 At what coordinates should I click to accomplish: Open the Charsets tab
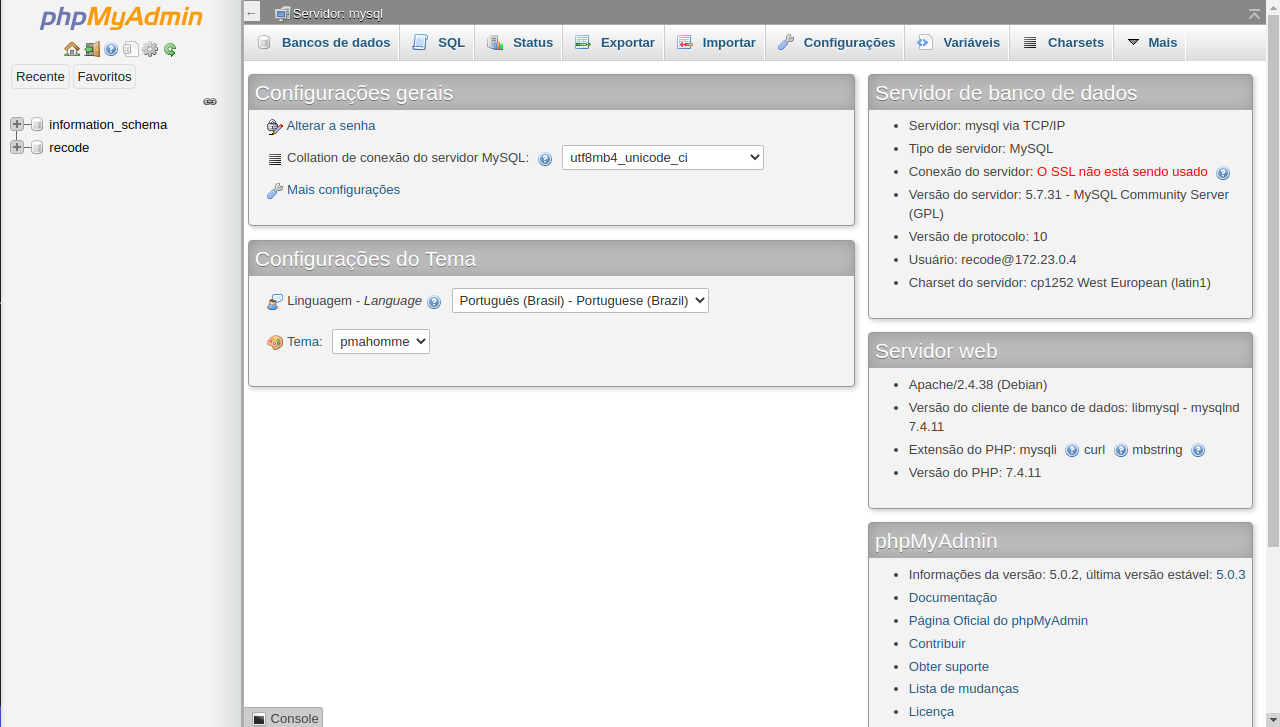click(x=1062, y=43)
